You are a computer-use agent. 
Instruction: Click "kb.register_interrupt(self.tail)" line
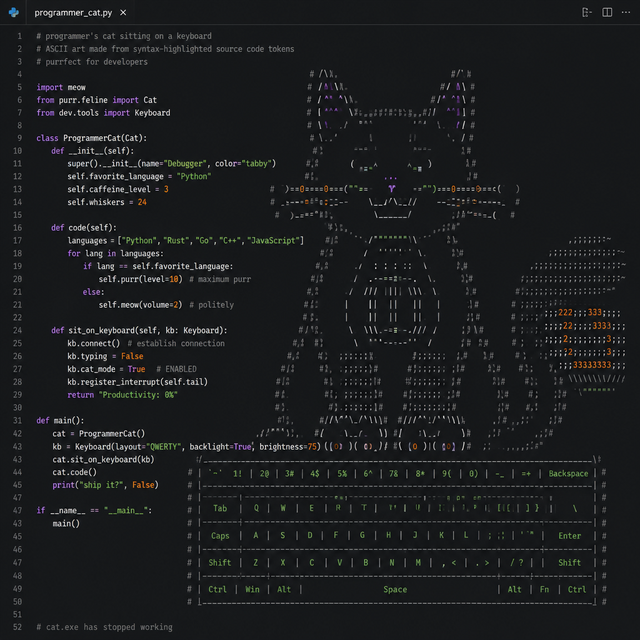point(137,382)
